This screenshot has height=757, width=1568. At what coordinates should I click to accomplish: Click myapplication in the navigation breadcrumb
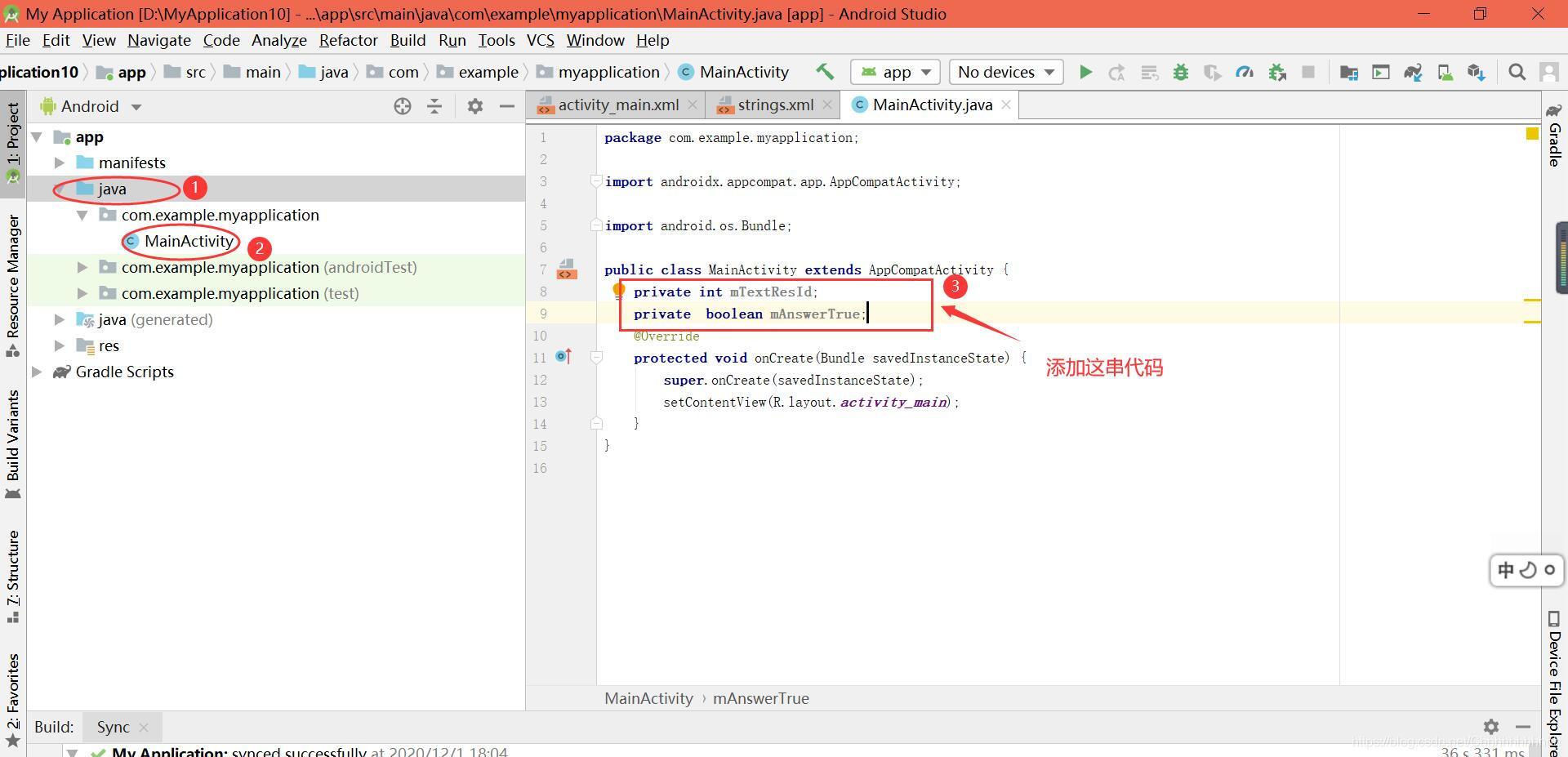pos(608,72)
